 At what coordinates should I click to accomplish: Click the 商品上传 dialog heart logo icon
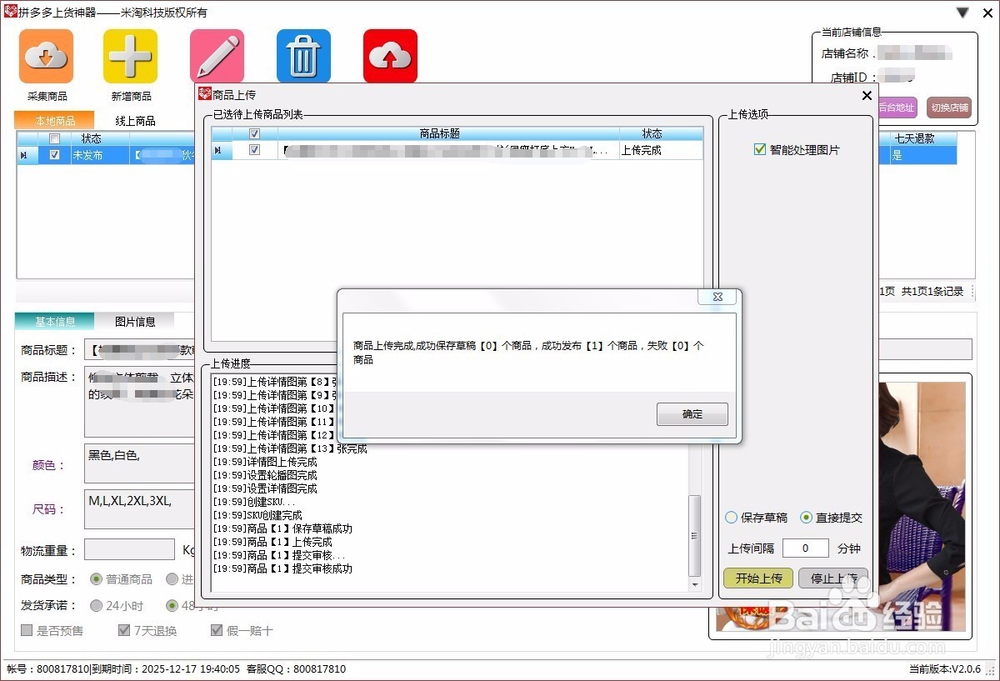coord(205,94)
